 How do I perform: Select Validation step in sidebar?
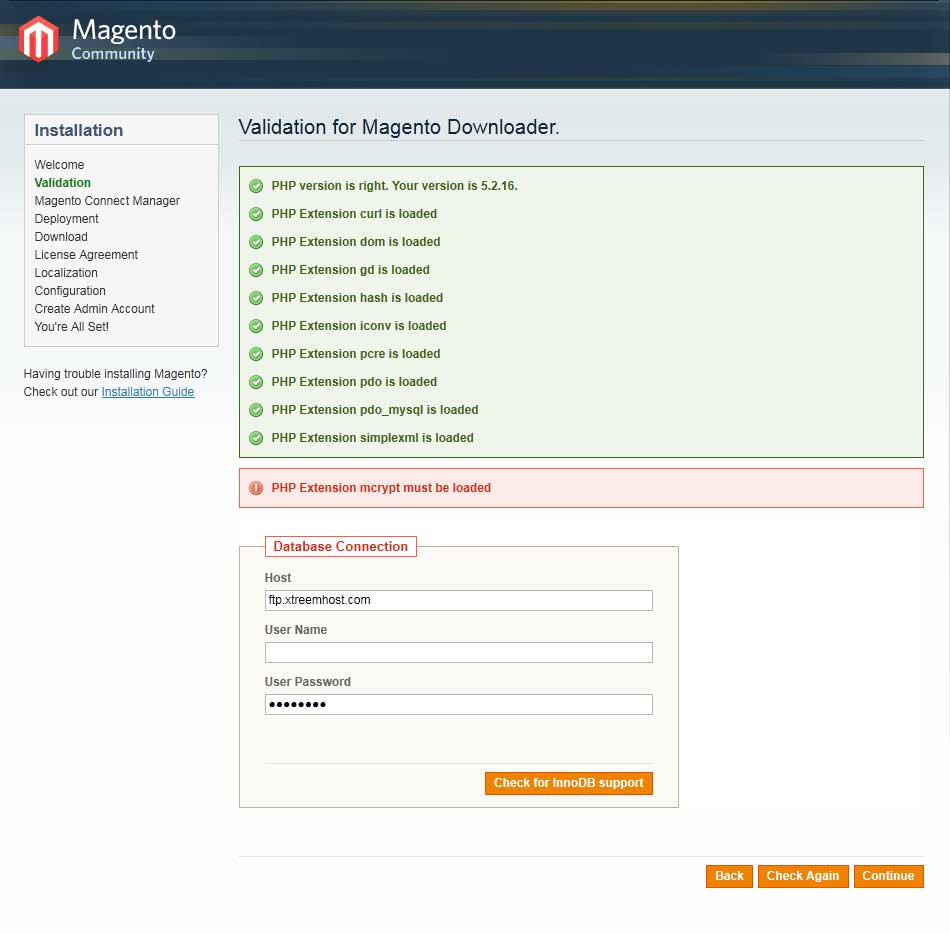tap(62, 183)
